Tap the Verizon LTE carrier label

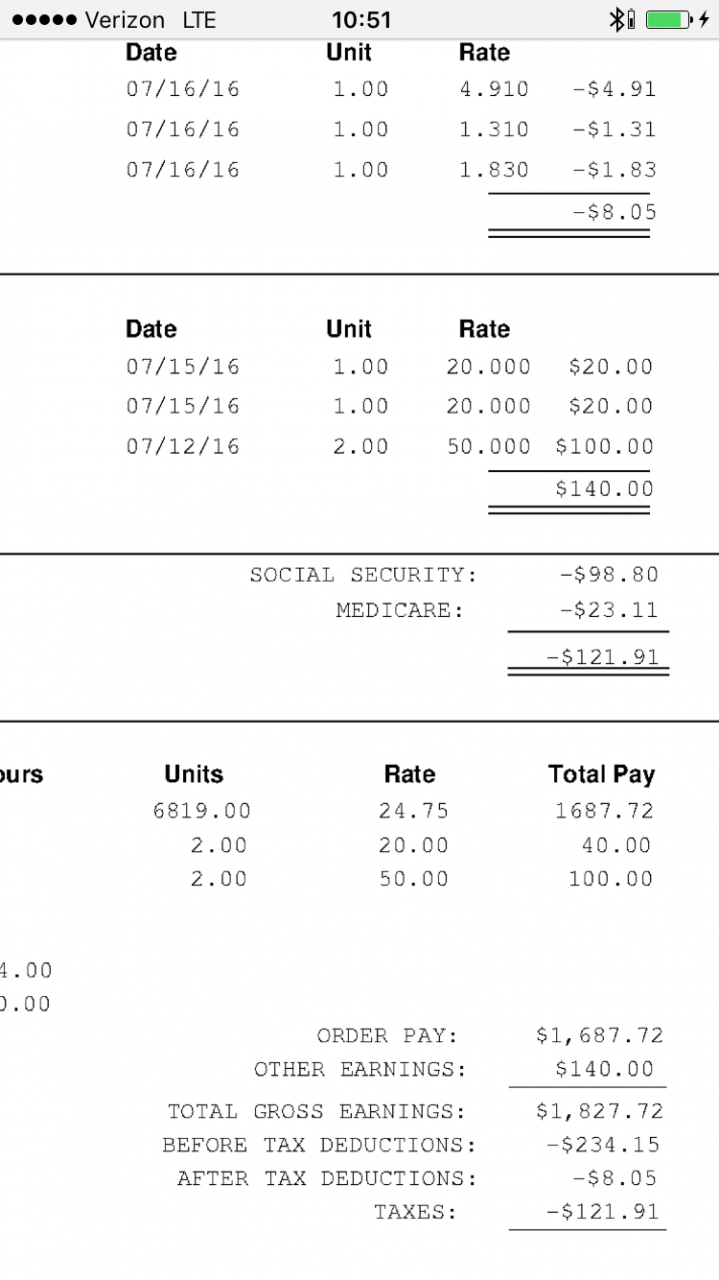[x=150, y=20]
